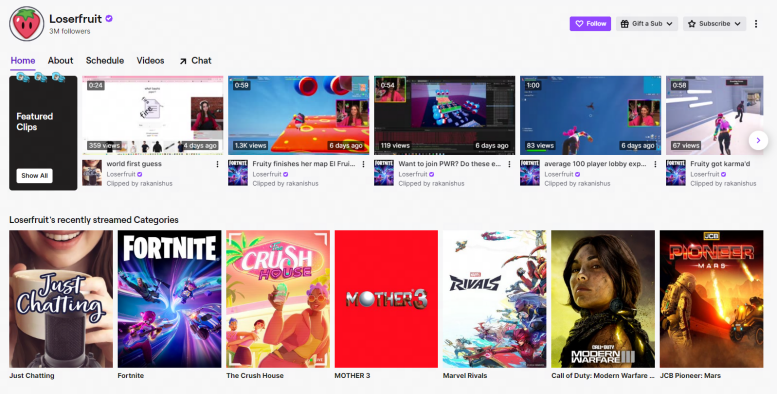Viewport: 777px width, 394px height.
Task: Open The Crush House category cover
Action: tap(278, 299)
